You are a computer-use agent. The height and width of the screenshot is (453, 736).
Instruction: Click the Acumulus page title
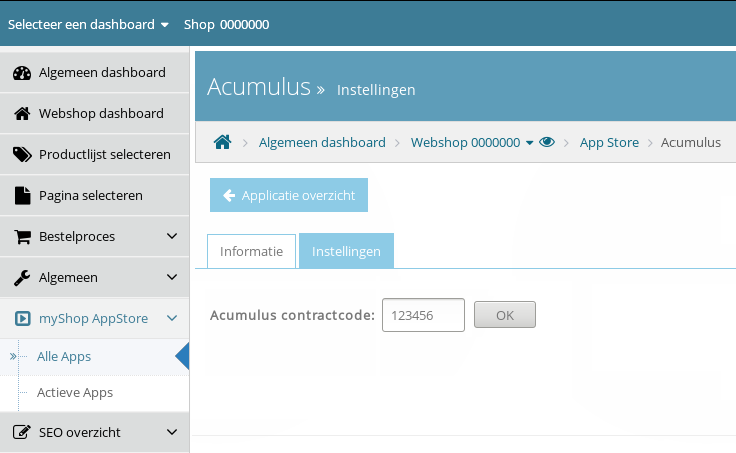259,87
